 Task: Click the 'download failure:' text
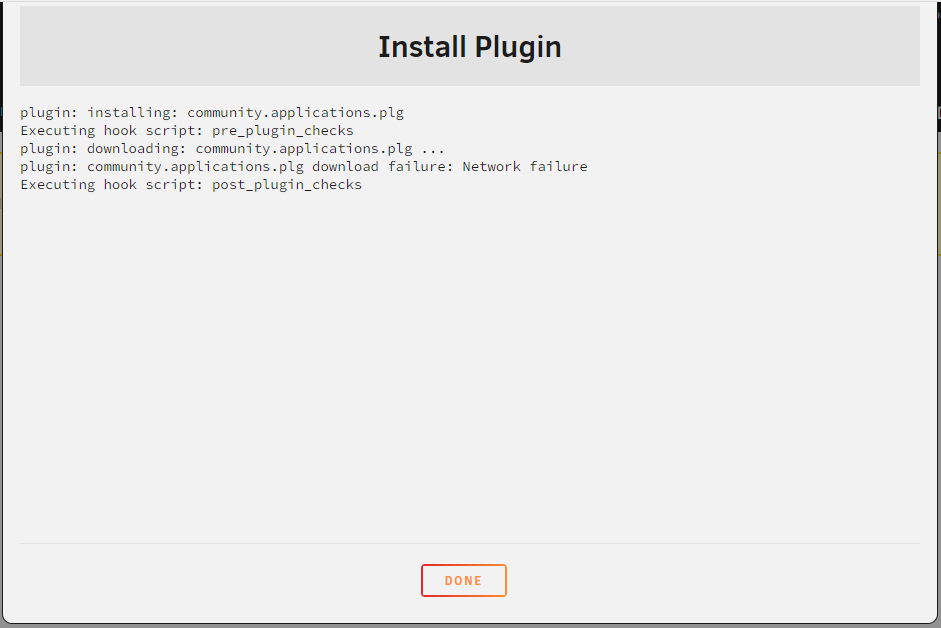point(382,166)
